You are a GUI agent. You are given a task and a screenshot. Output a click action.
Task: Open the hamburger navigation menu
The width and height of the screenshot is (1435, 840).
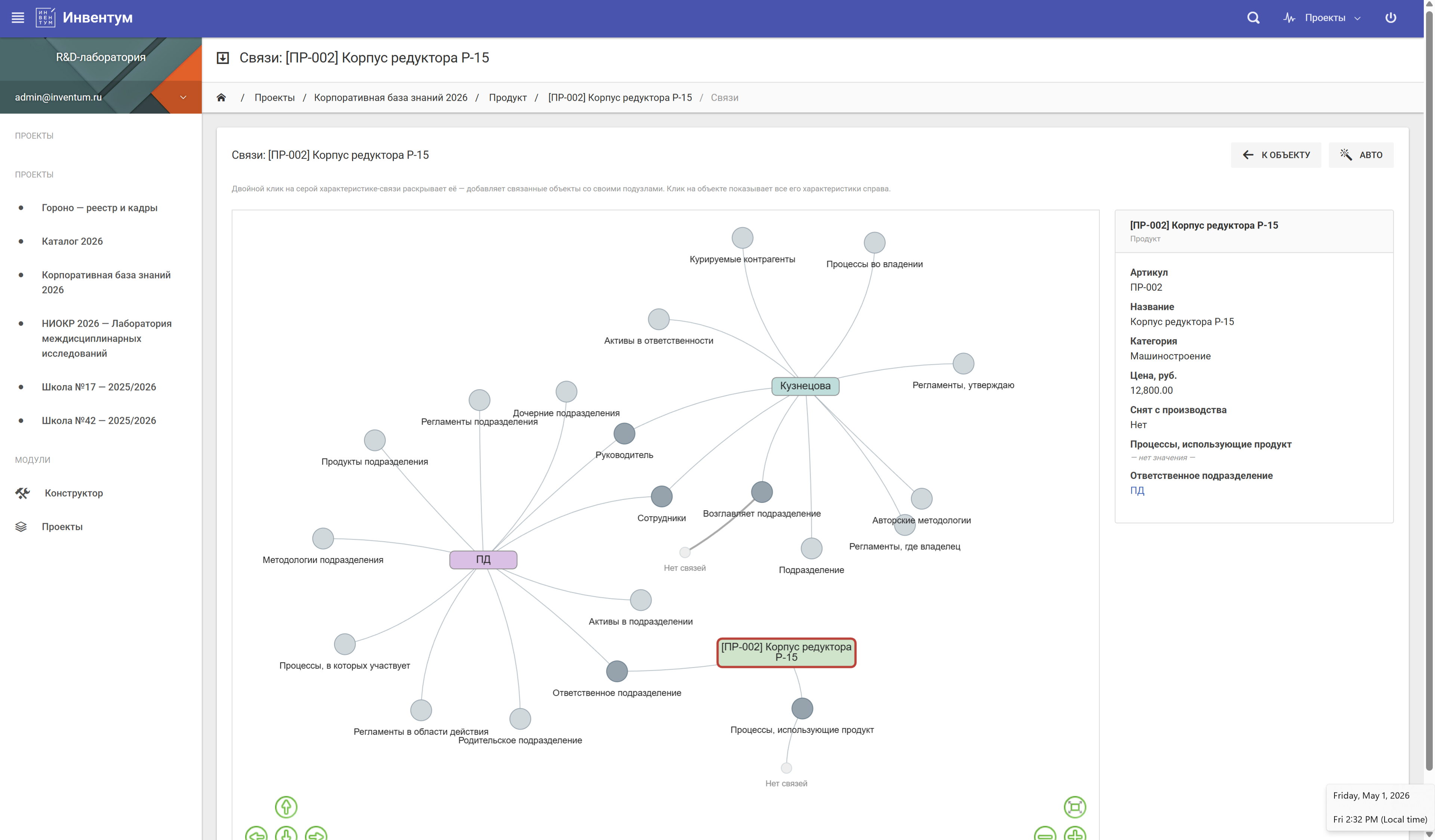[x=18, y=18]
